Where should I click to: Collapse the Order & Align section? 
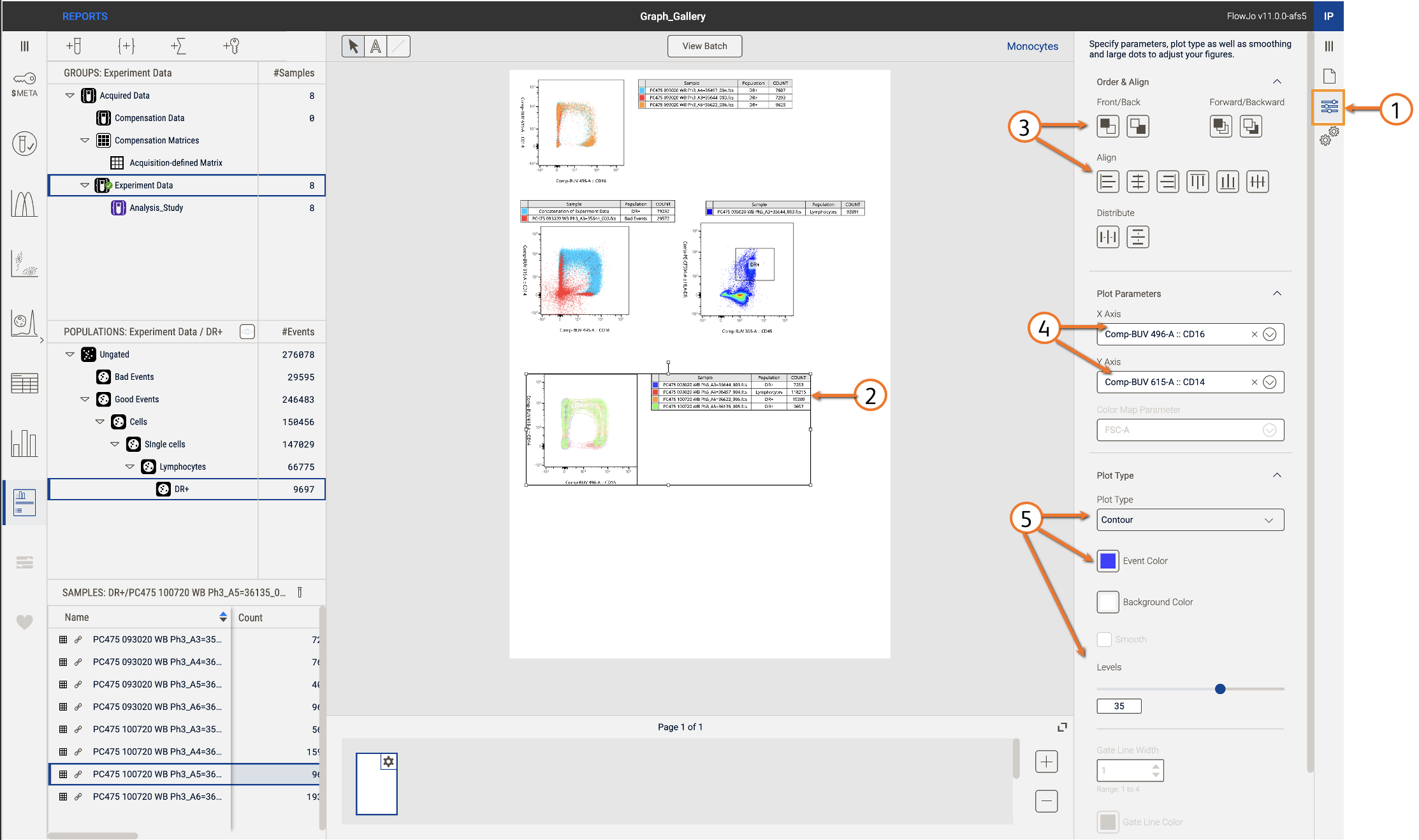pos(1276,82)
